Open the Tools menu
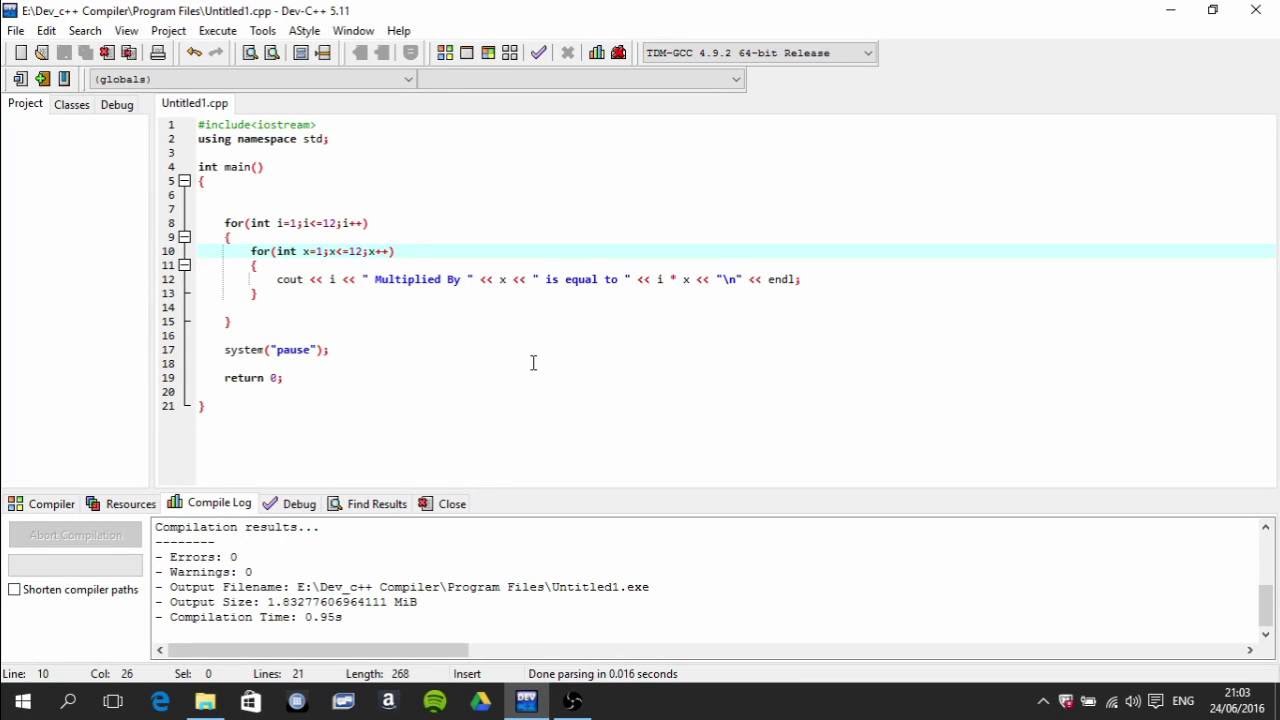This screenshot has width=1280, height=720. (263, 31)
